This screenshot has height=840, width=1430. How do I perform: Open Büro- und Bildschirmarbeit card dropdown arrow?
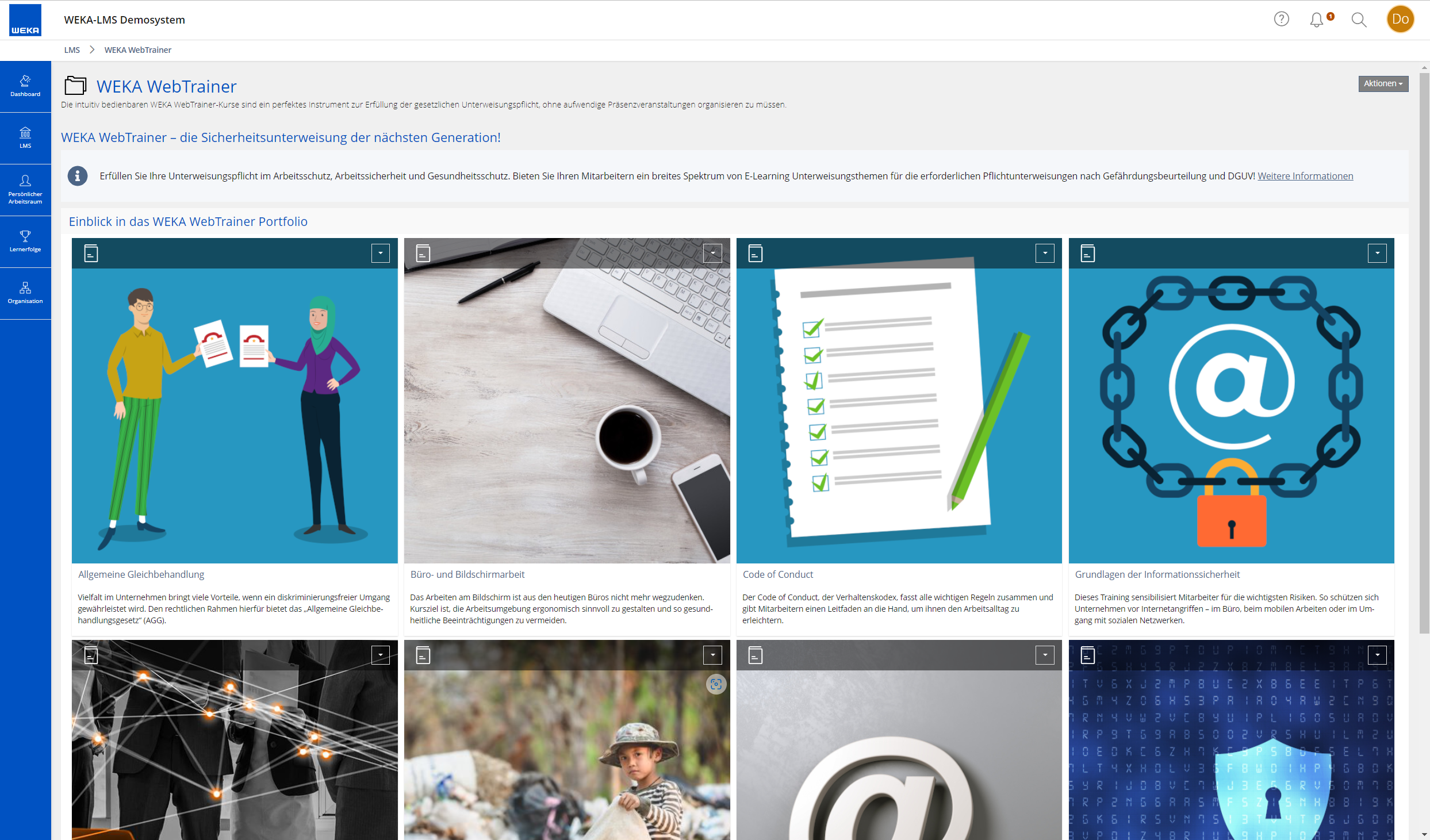[712, 254]
